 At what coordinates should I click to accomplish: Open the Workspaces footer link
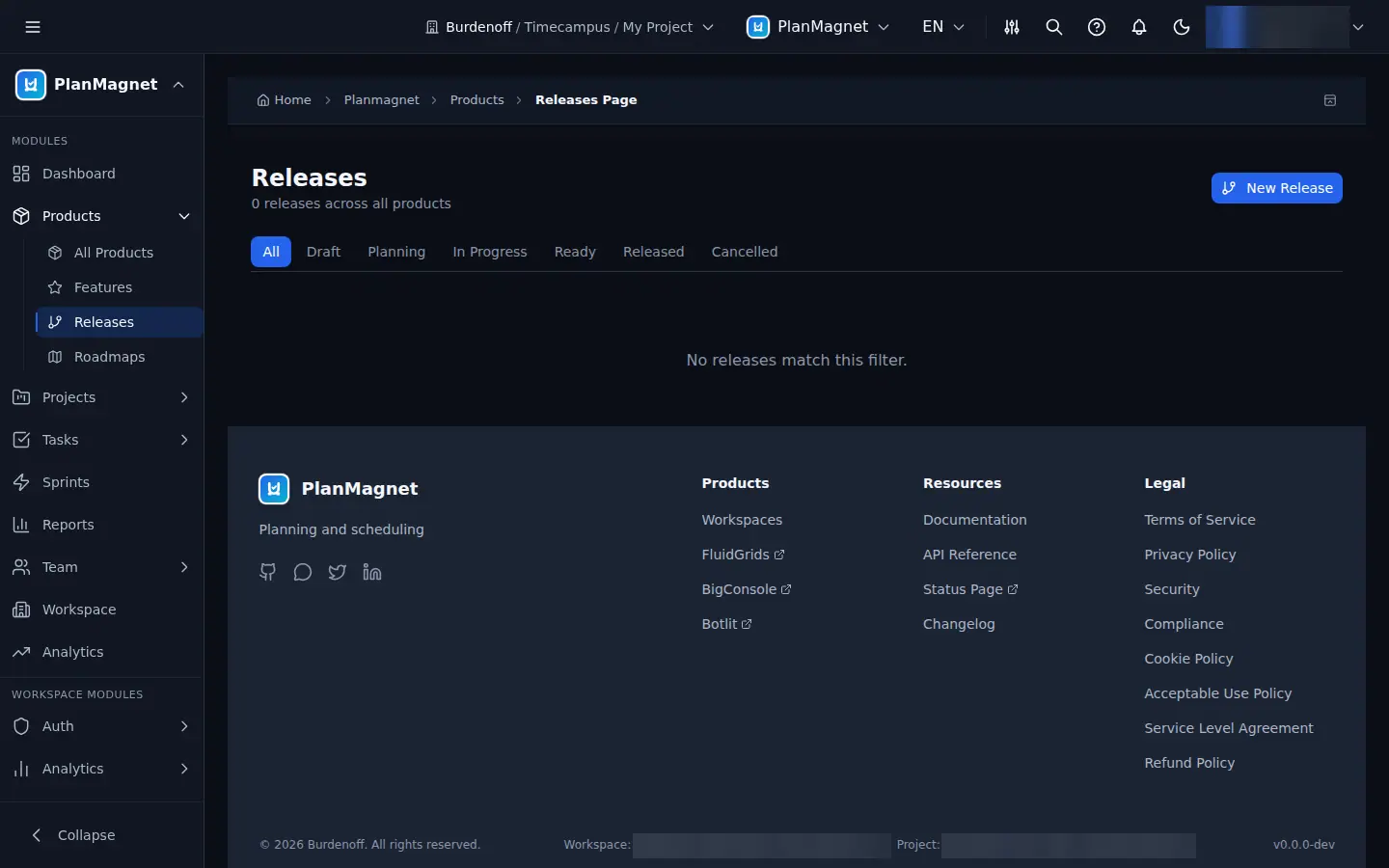(x=742, y=520)
